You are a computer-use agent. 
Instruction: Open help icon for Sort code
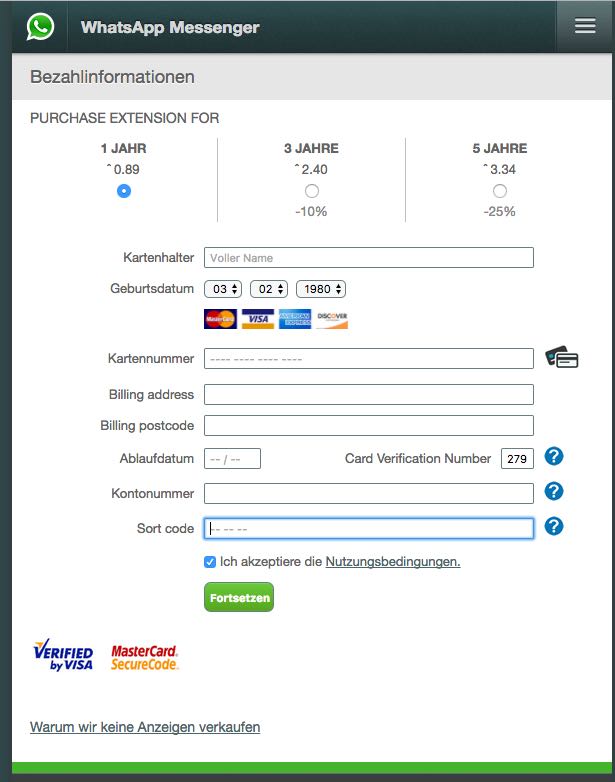554,526
